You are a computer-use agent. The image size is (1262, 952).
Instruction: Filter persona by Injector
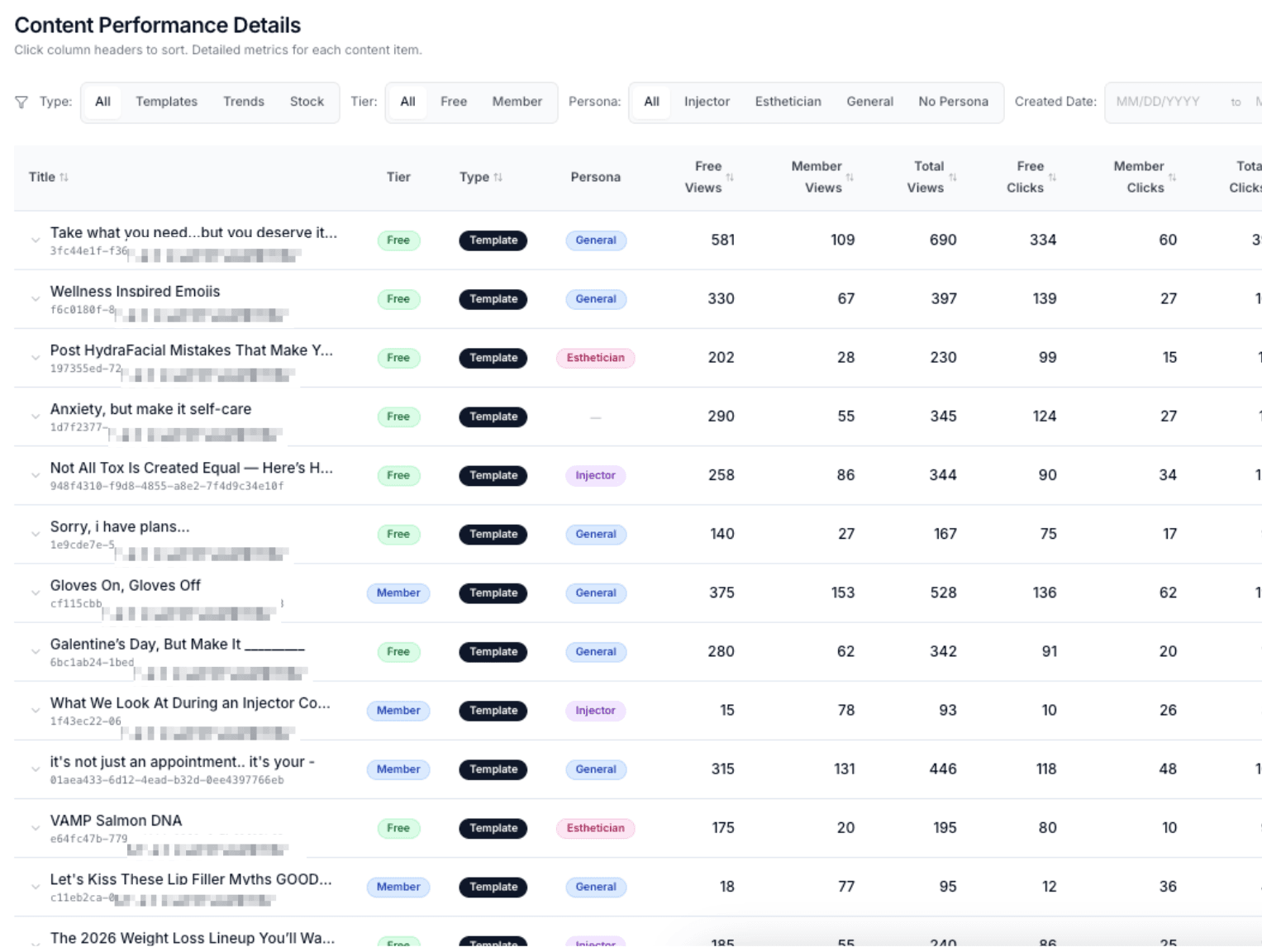pos(707,102)
